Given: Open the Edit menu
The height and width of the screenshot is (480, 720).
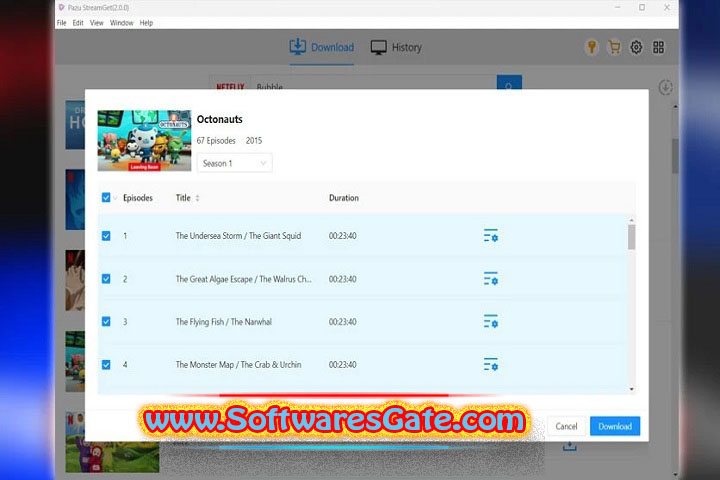Looking at the screenshot, I should [x=78, y=23].
